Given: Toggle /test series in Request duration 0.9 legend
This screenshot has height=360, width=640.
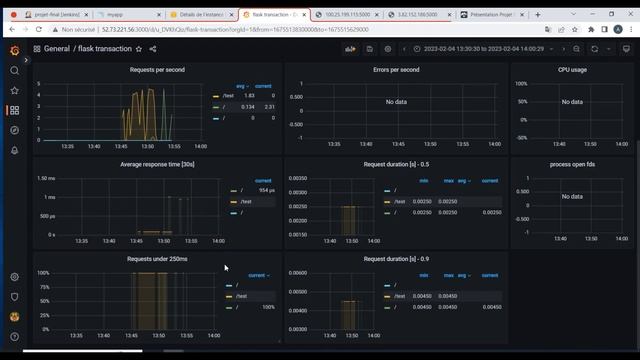Looking at the screenshot, I should (400, 296).
